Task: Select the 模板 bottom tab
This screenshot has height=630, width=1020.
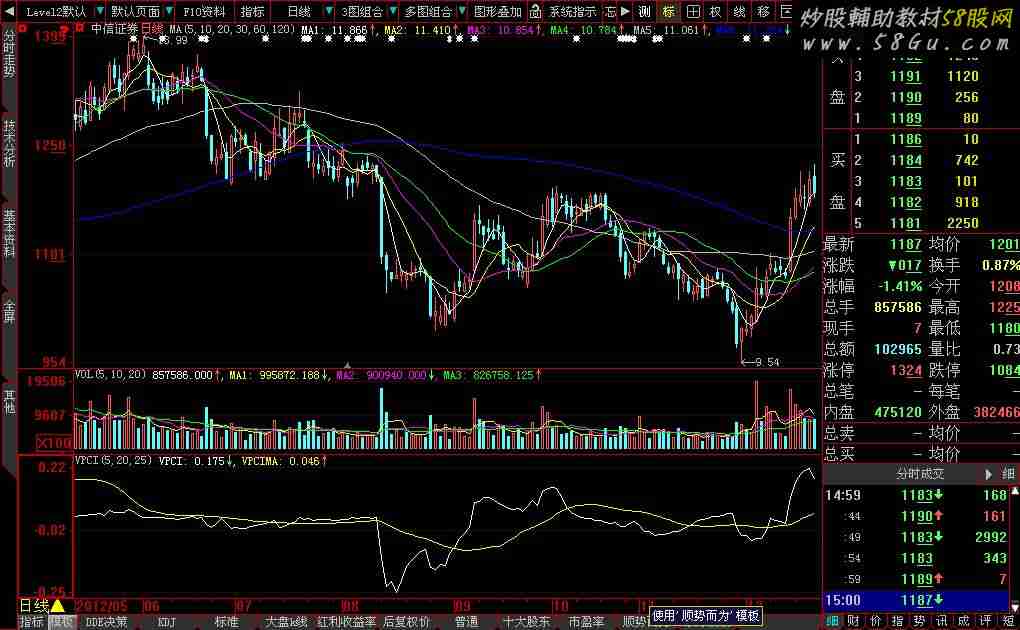Action: (62, 622)
